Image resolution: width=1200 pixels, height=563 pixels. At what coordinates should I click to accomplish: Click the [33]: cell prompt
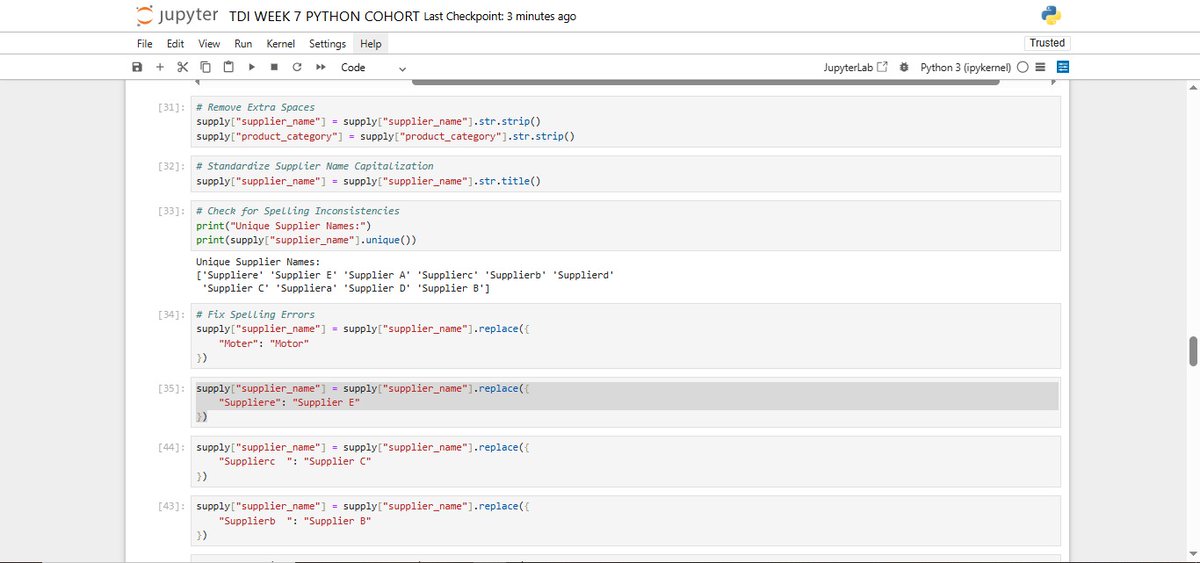pyautogui.click(x=172, y=211)
